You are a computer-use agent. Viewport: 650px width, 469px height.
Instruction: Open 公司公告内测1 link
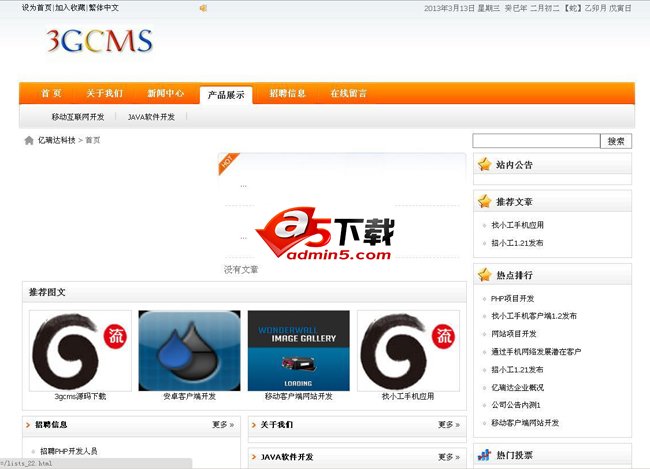tap(516, 405)
